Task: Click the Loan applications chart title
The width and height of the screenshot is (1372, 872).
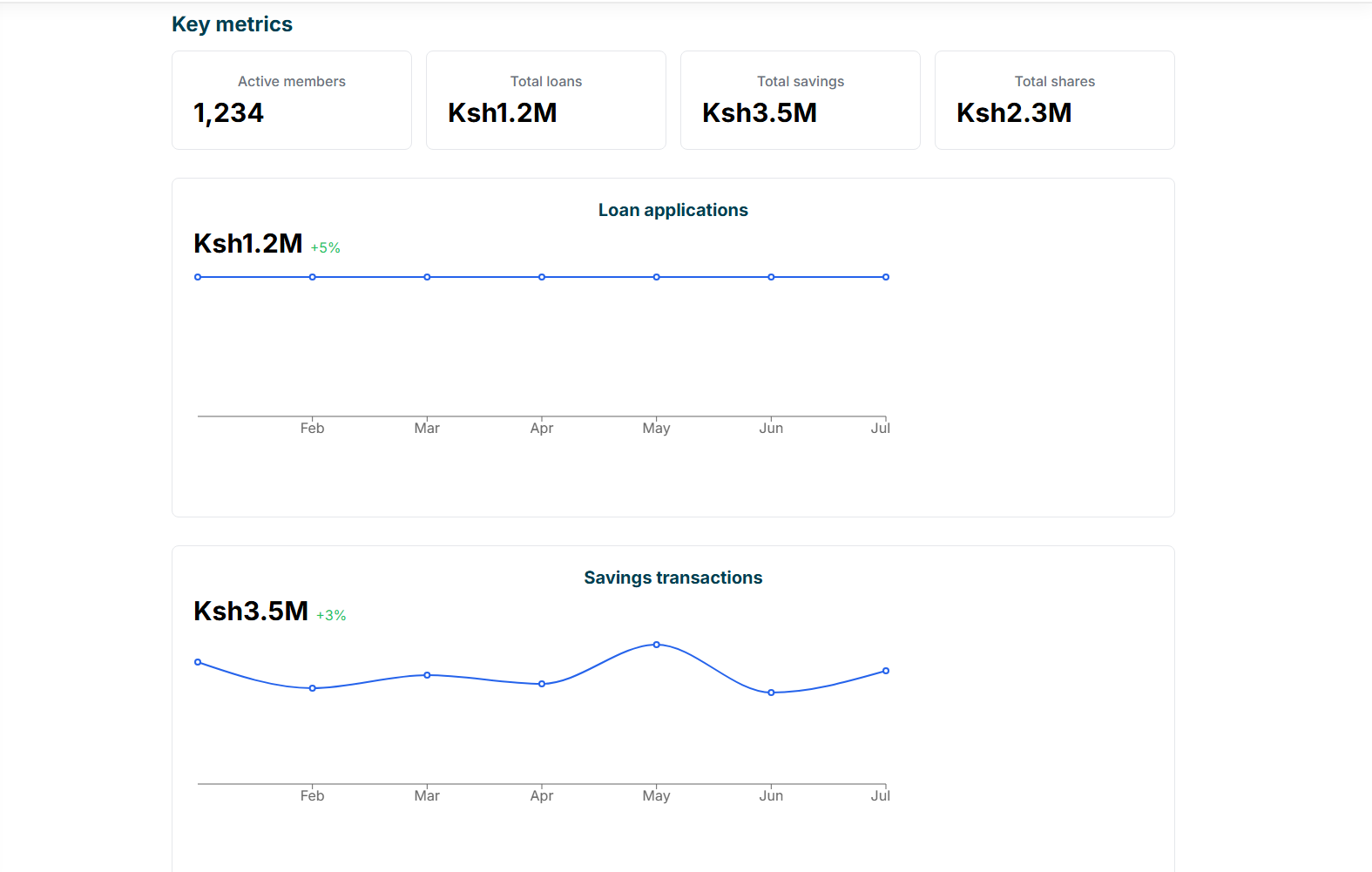Action: [673, 210]
